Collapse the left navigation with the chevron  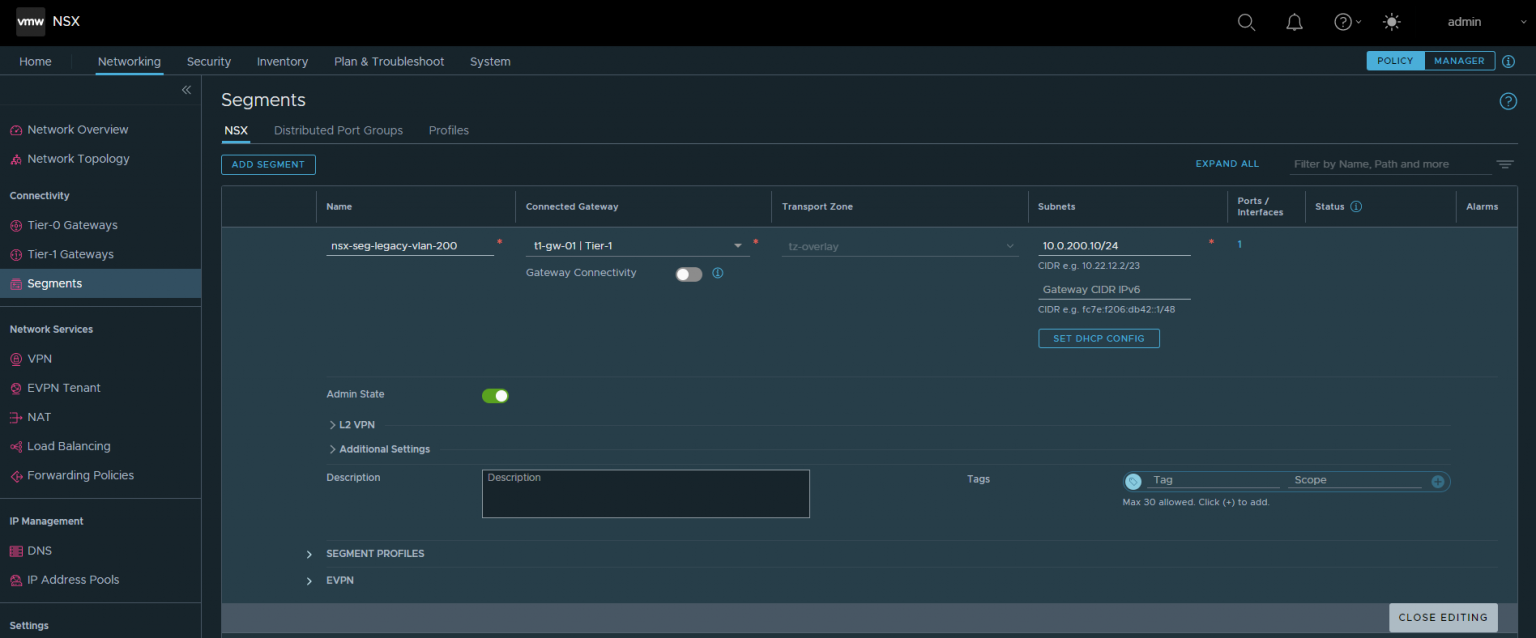(186, 89)
